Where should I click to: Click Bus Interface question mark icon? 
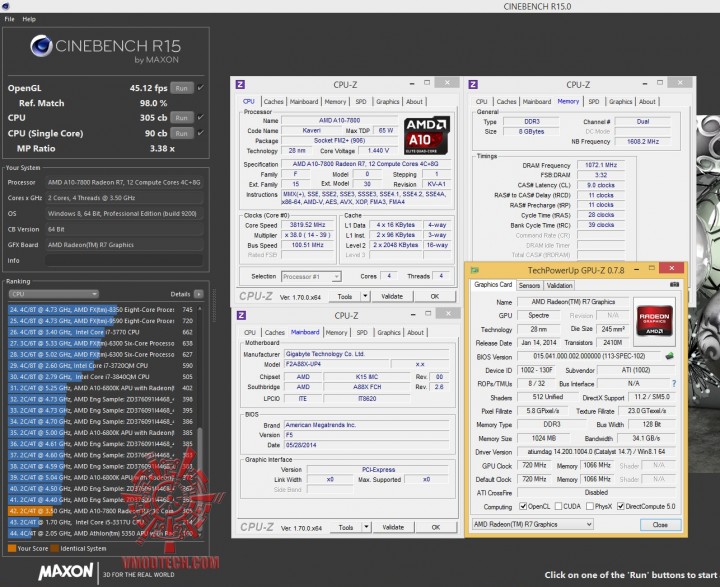[674, 384]
